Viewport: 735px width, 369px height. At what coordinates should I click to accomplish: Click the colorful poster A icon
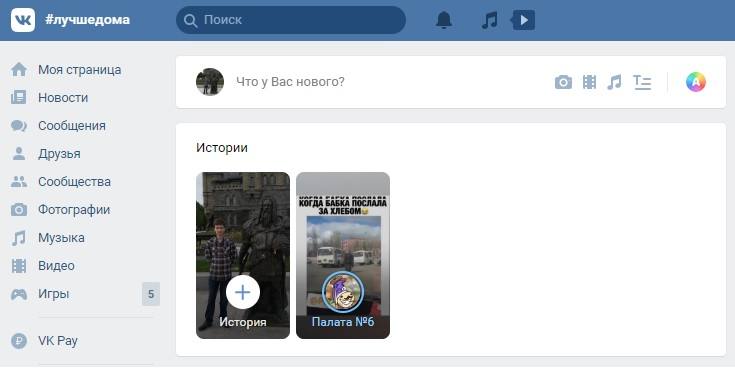(696, 82)
